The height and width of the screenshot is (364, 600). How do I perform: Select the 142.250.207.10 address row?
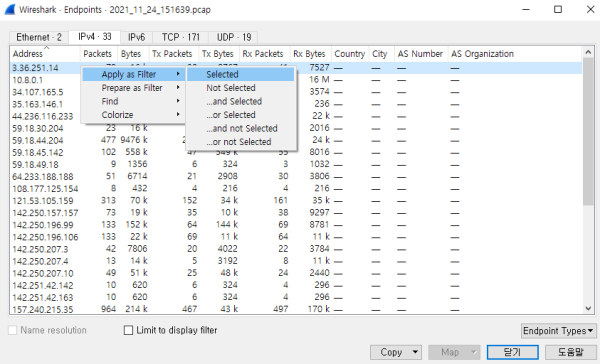(296, 273)
